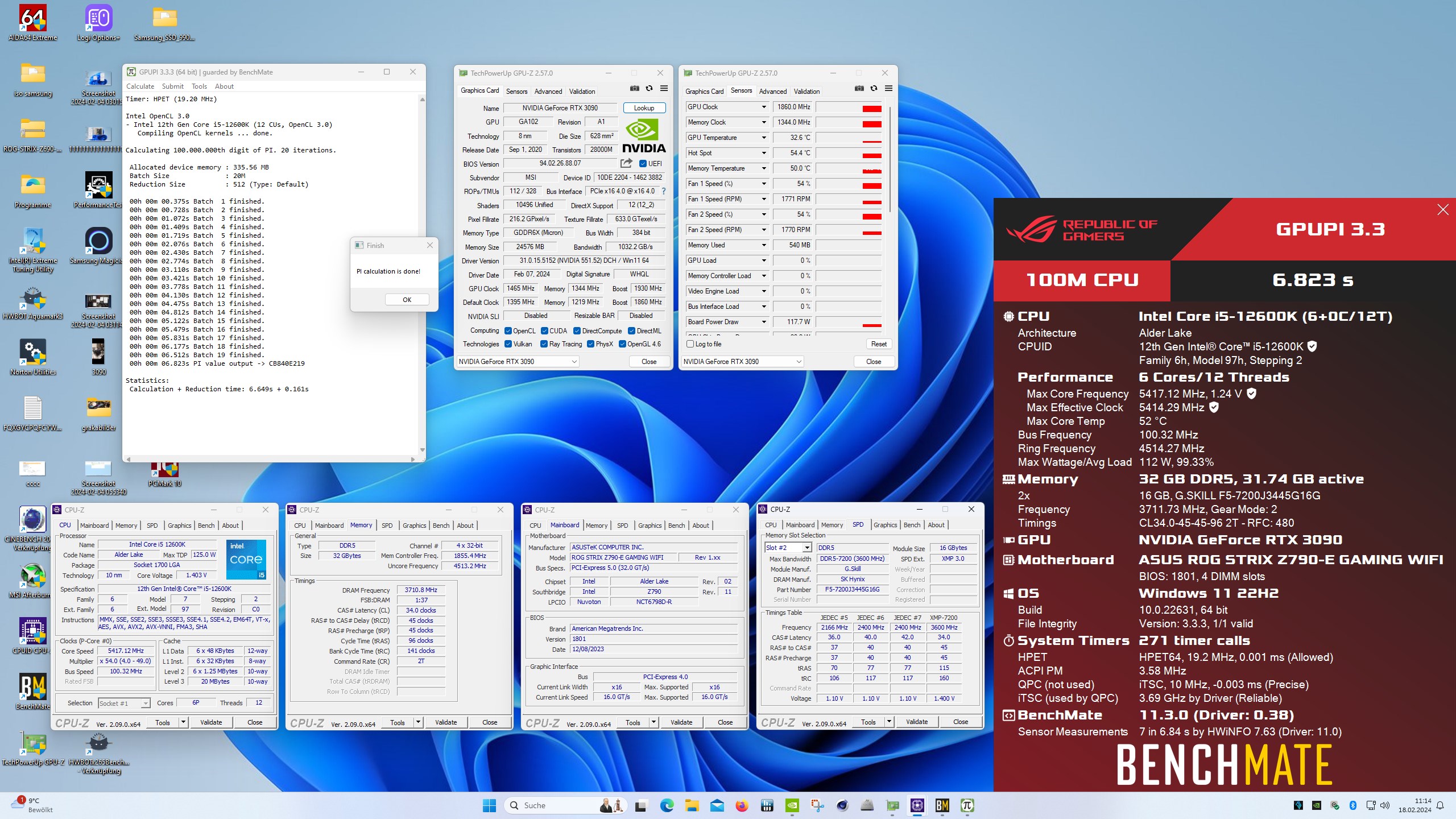This screenshot has height=819, width=1456.
Task: Open Calculate menu in GPUPI
Action: (140, 86)
